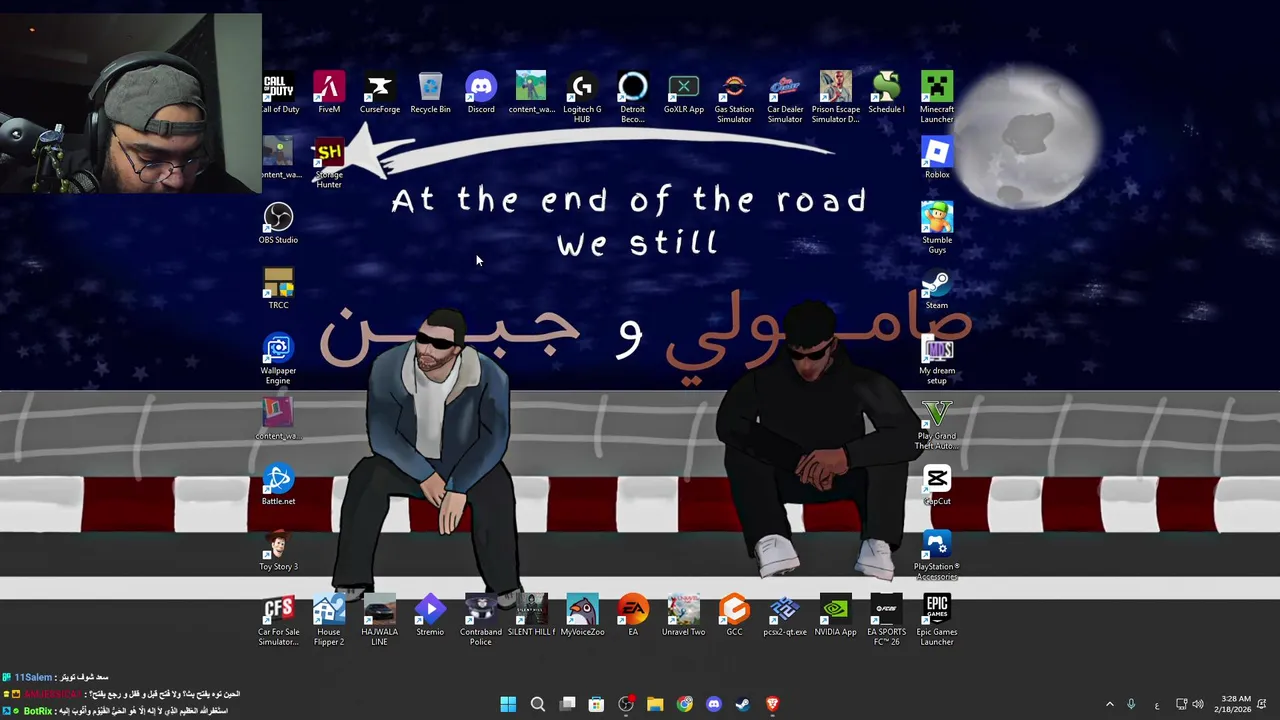
Task: Launch the Schedule I desktop icon
Action: [886, 93]
